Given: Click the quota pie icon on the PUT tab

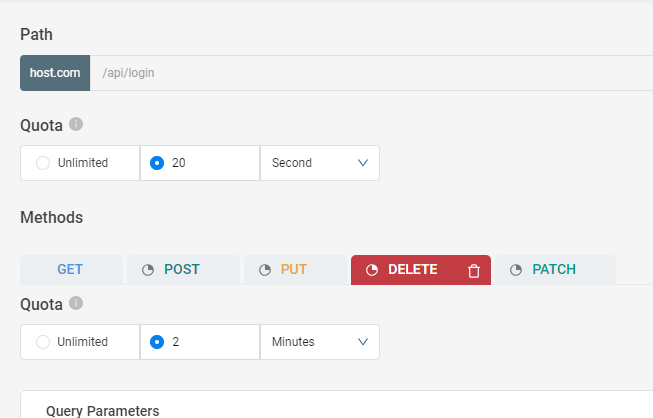Looking at the screenshot, I should point(265,270).
